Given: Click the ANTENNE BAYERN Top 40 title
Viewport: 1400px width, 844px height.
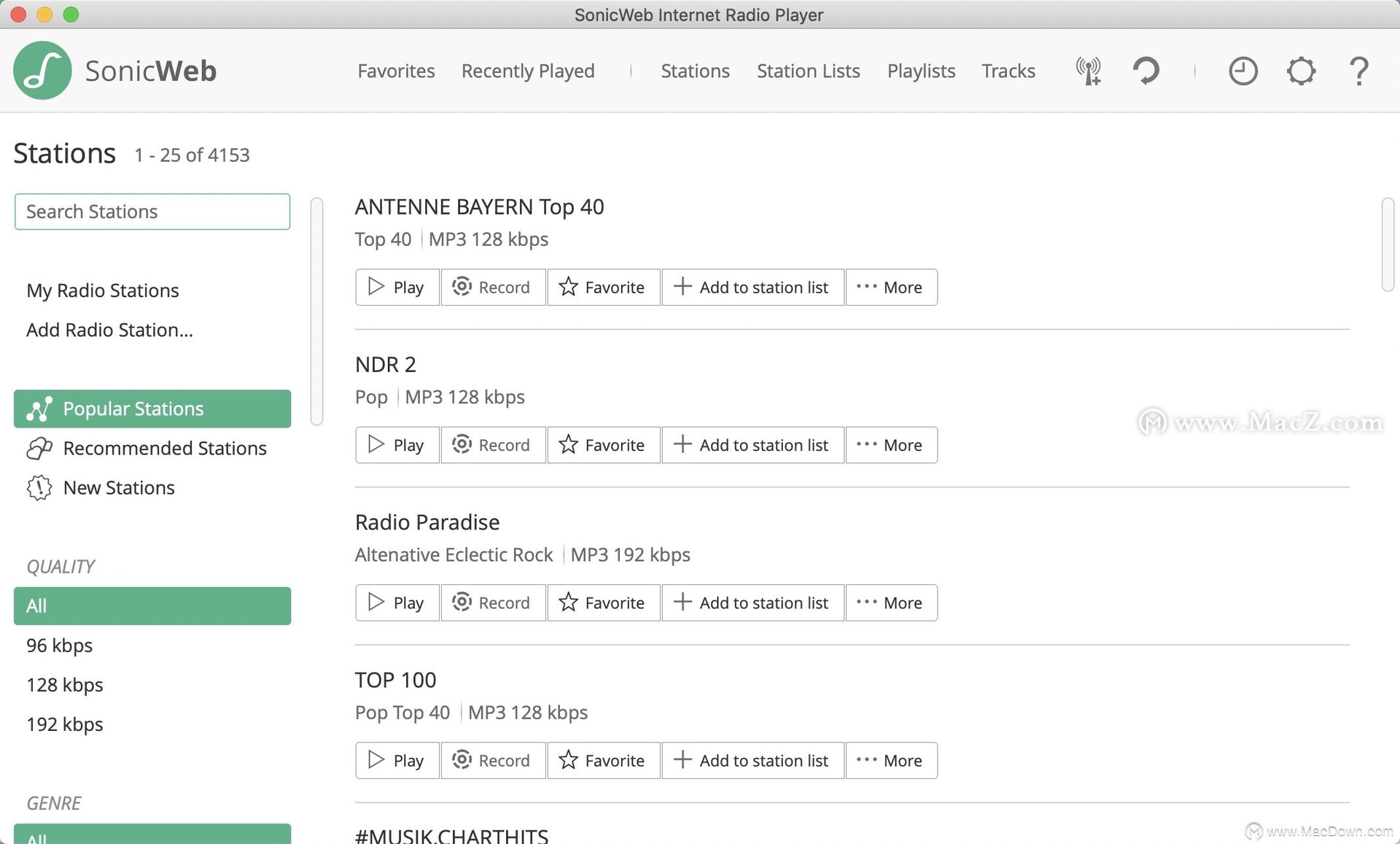Looking at the screenshot, I should (479, 207).
